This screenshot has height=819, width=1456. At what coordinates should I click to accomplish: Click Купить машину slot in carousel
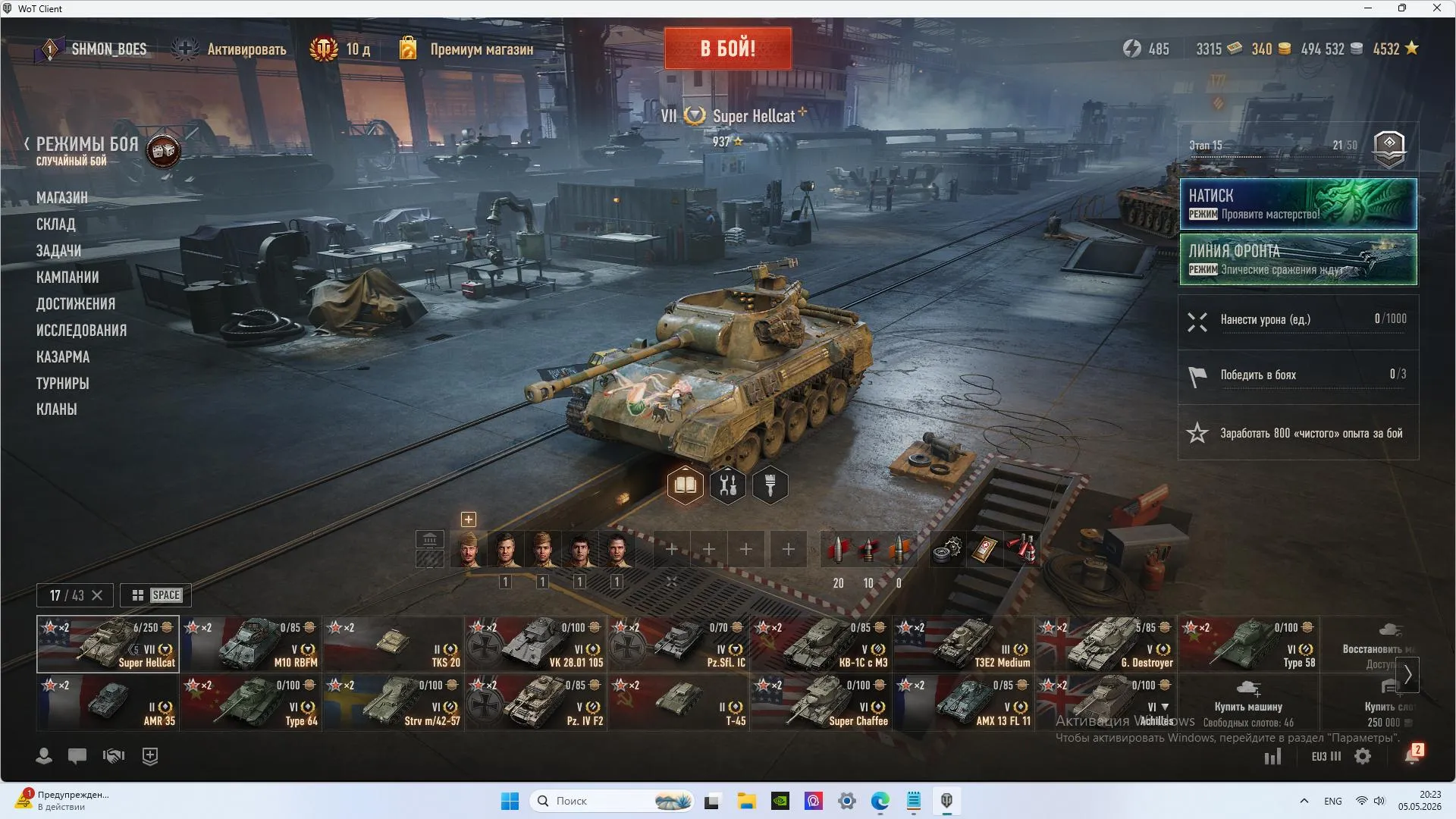pyautogui.click(x=1248, y=702)
